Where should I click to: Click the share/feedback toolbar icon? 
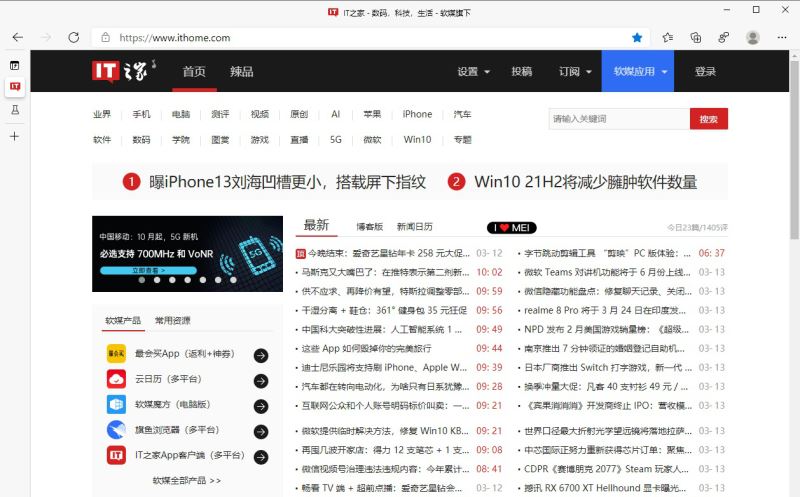point(723,37)
